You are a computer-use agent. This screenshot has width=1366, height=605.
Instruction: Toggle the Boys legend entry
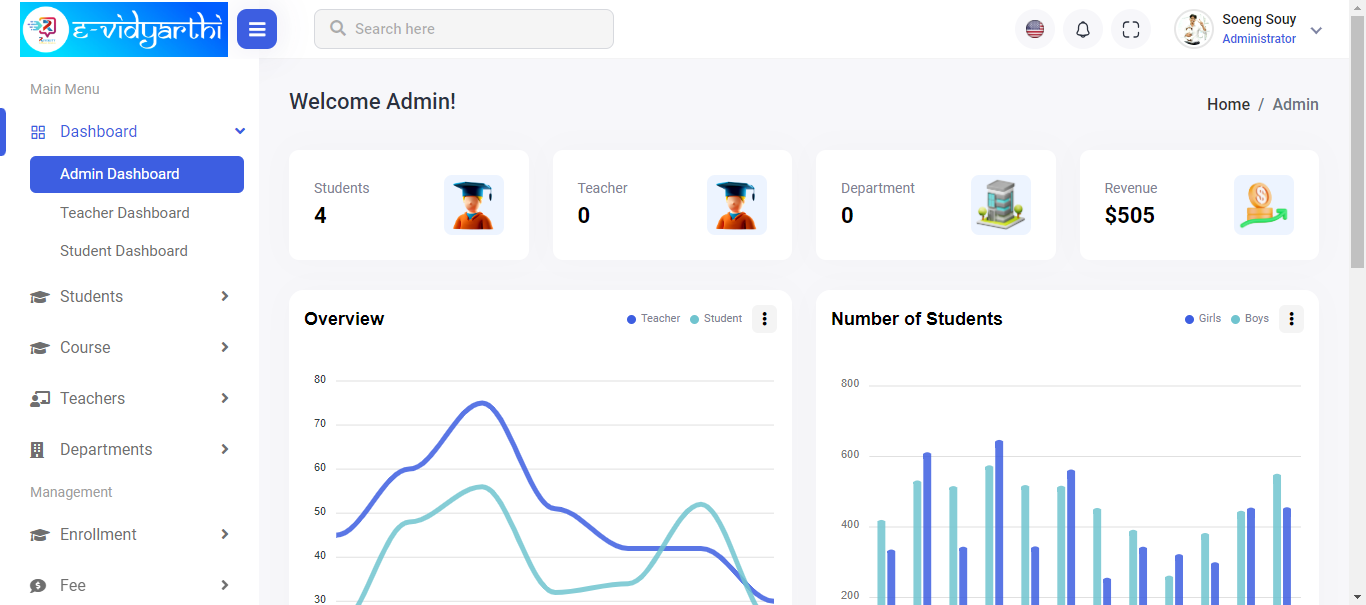[x=1249, y=318]
